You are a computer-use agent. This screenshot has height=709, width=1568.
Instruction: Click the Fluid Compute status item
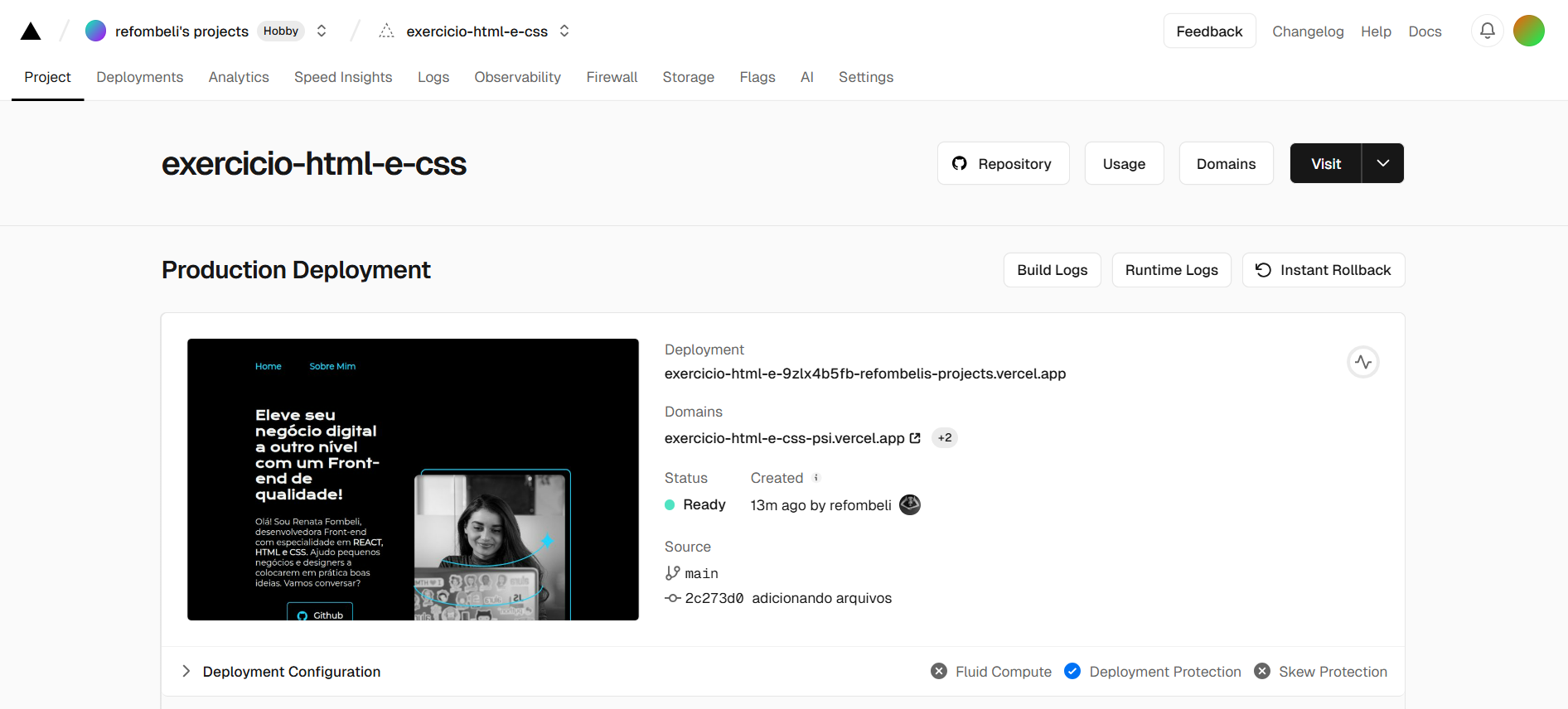pyautogui.click(x=991, y=672)
